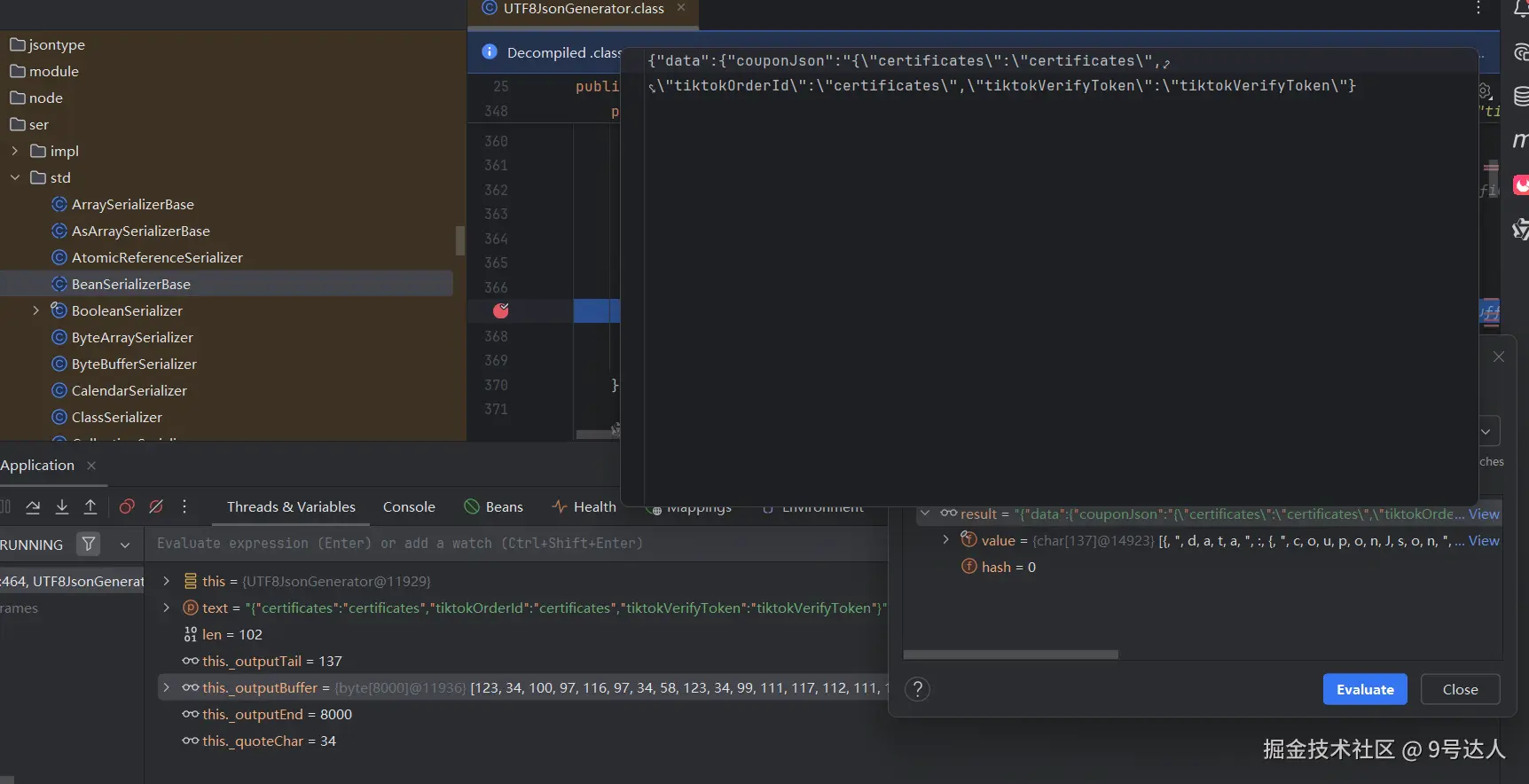
Task: Expand the impl folder in tree
Action: (x=15, y=151)
